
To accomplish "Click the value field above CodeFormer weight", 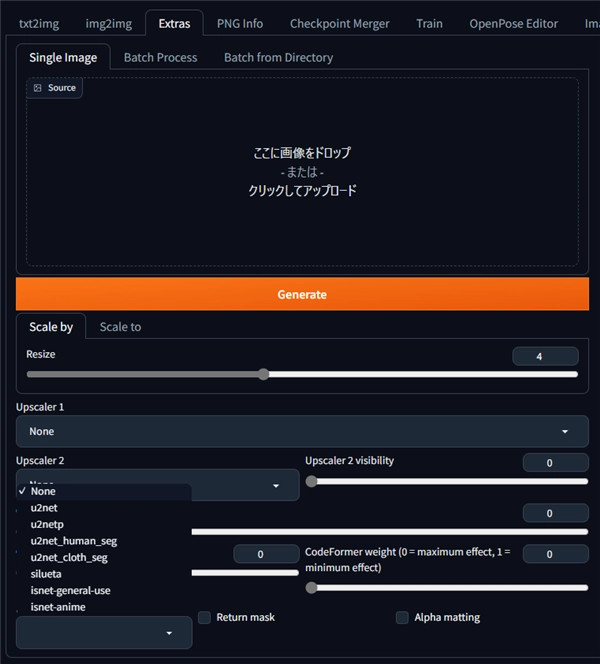I will coord(556,513).
